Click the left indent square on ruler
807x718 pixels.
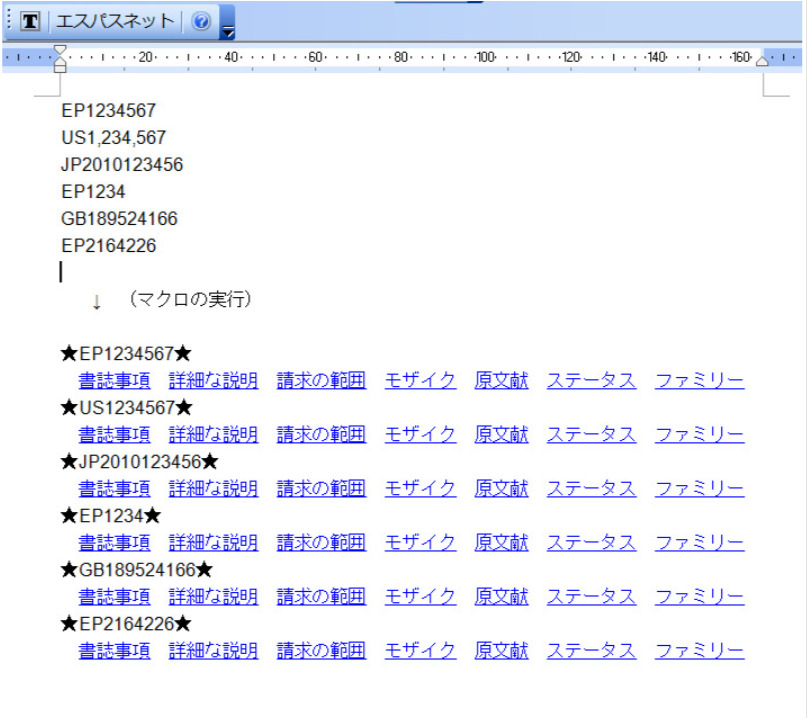(x=60, y=69)
